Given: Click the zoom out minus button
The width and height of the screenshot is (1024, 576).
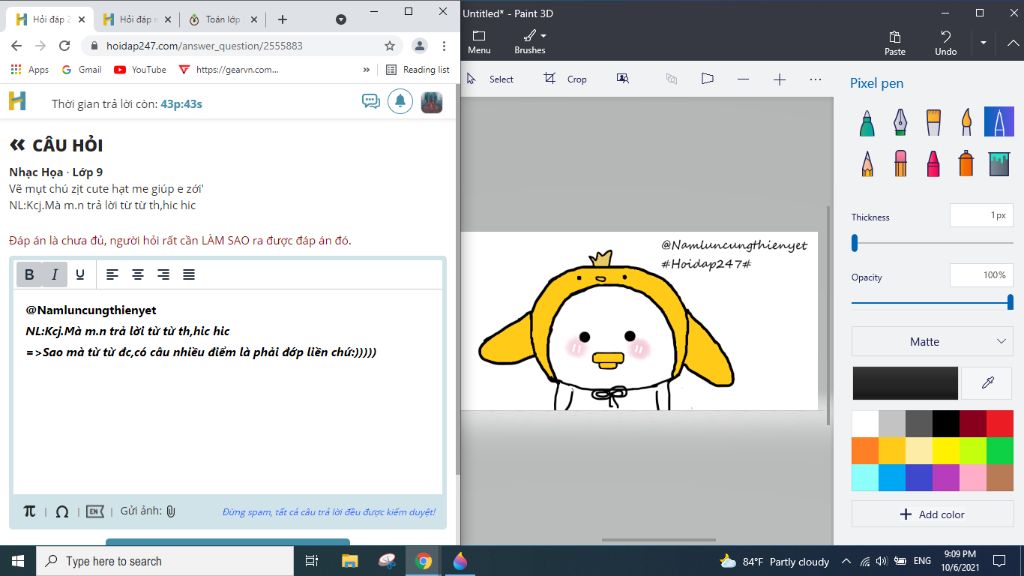Looking at the screenshot, I should click(743, 79).
